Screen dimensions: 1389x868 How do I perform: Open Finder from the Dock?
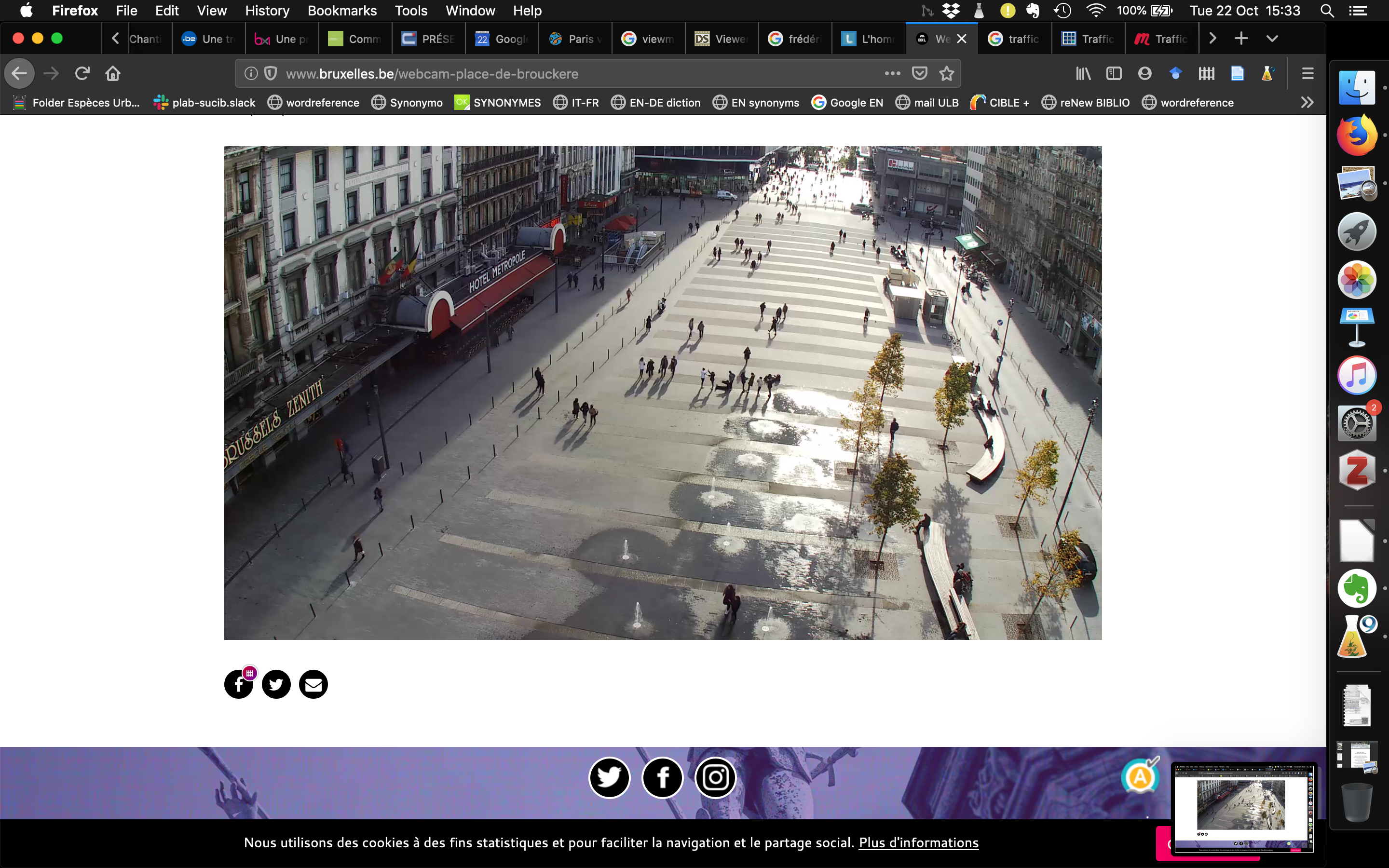(x=1357, y=88)
